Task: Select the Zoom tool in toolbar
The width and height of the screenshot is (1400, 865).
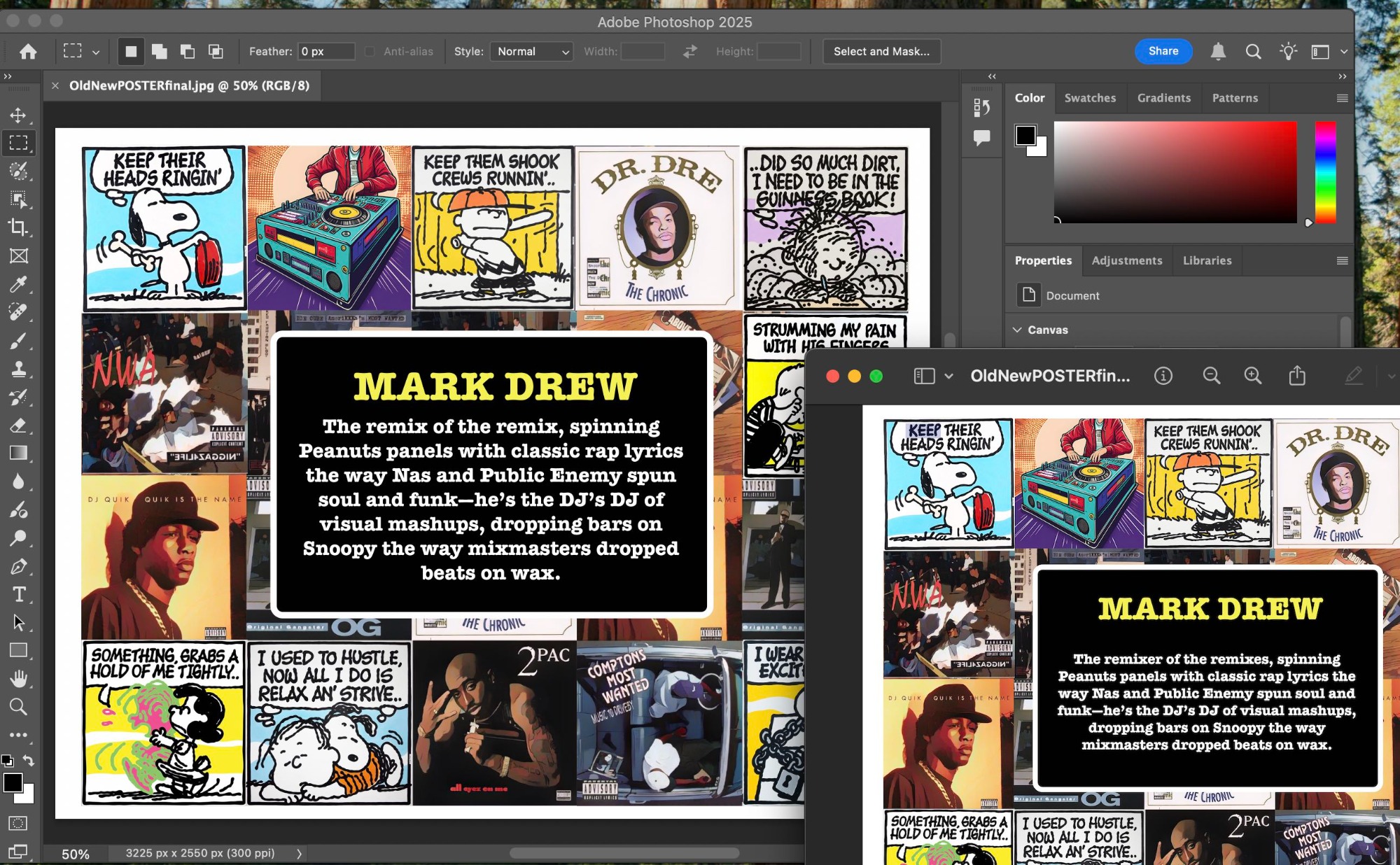Action: click(18, 707)
